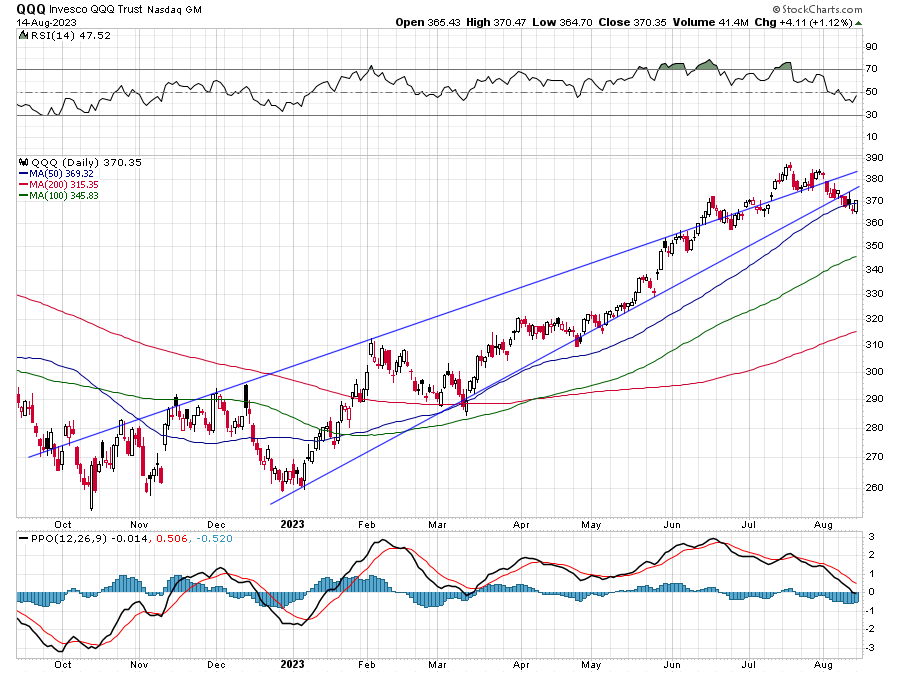Viewport: 900px width, 673px height.
Task: Click the red 0.506 PPO signal value
Action: (172, 538)
